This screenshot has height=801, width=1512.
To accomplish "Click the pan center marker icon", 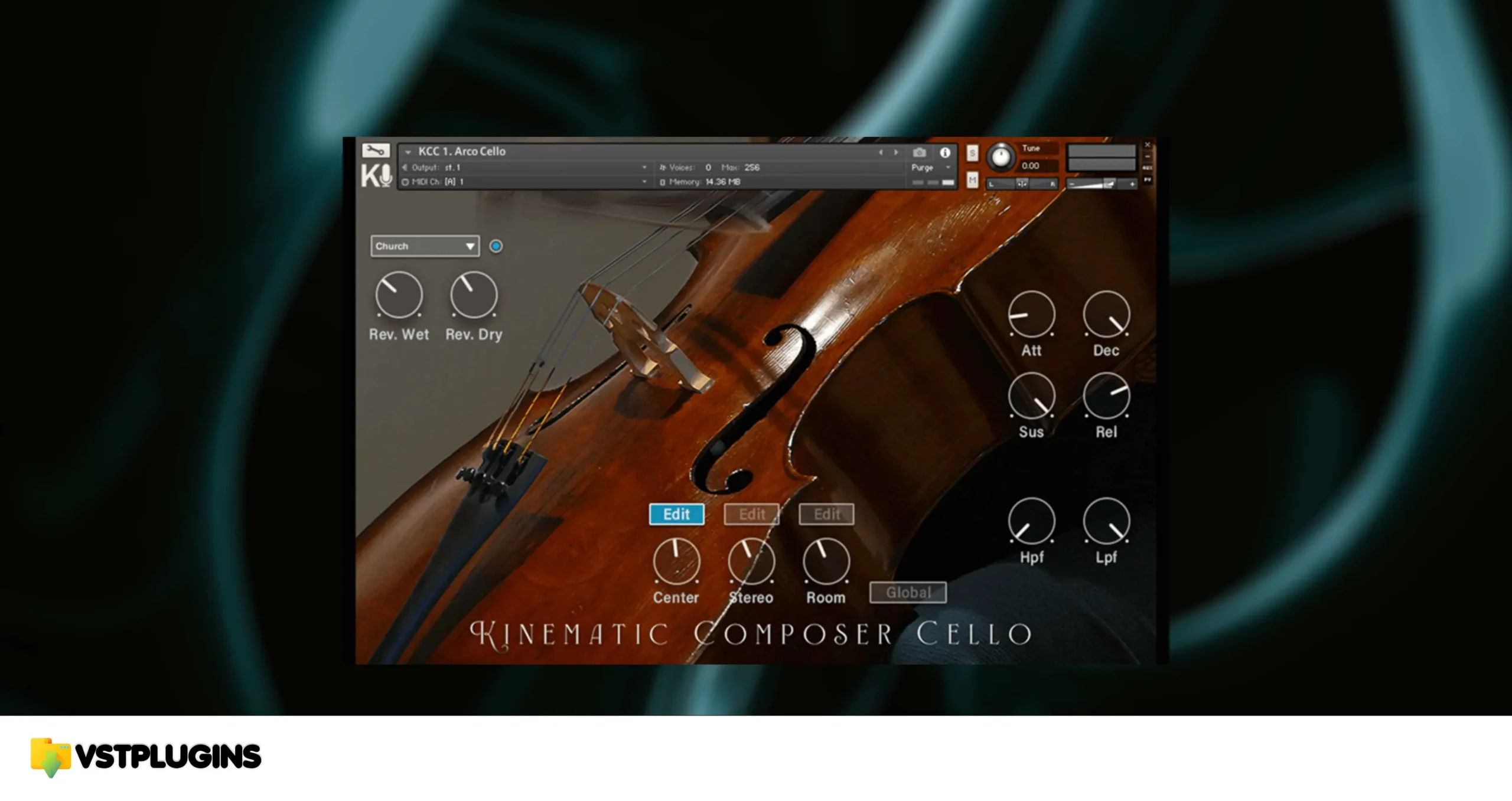I will 1022,184.
